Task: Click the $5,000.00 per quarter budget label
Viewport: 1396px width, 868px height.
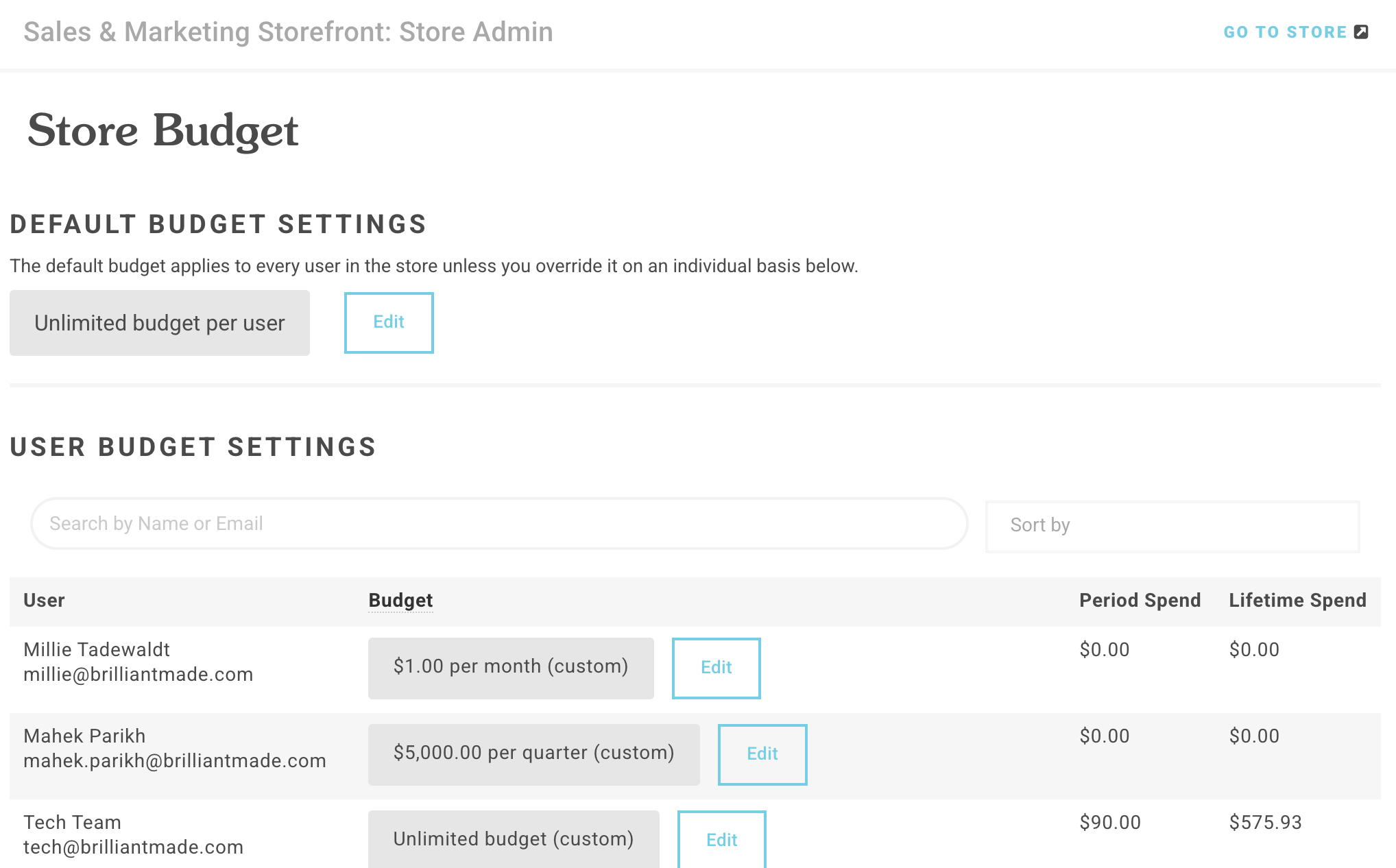Action: coord(533,754)
